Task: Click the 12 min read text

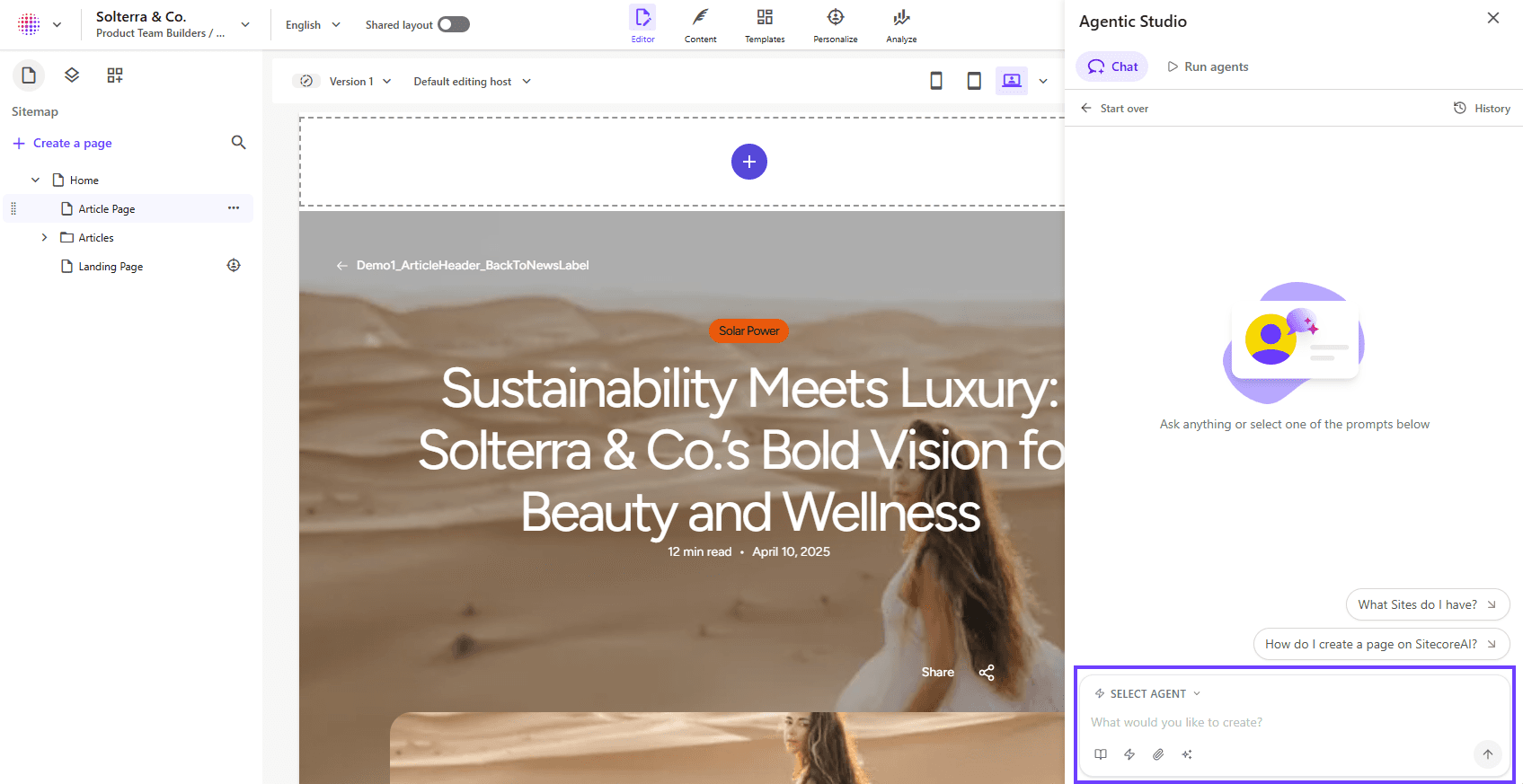Action: [700, 551]
